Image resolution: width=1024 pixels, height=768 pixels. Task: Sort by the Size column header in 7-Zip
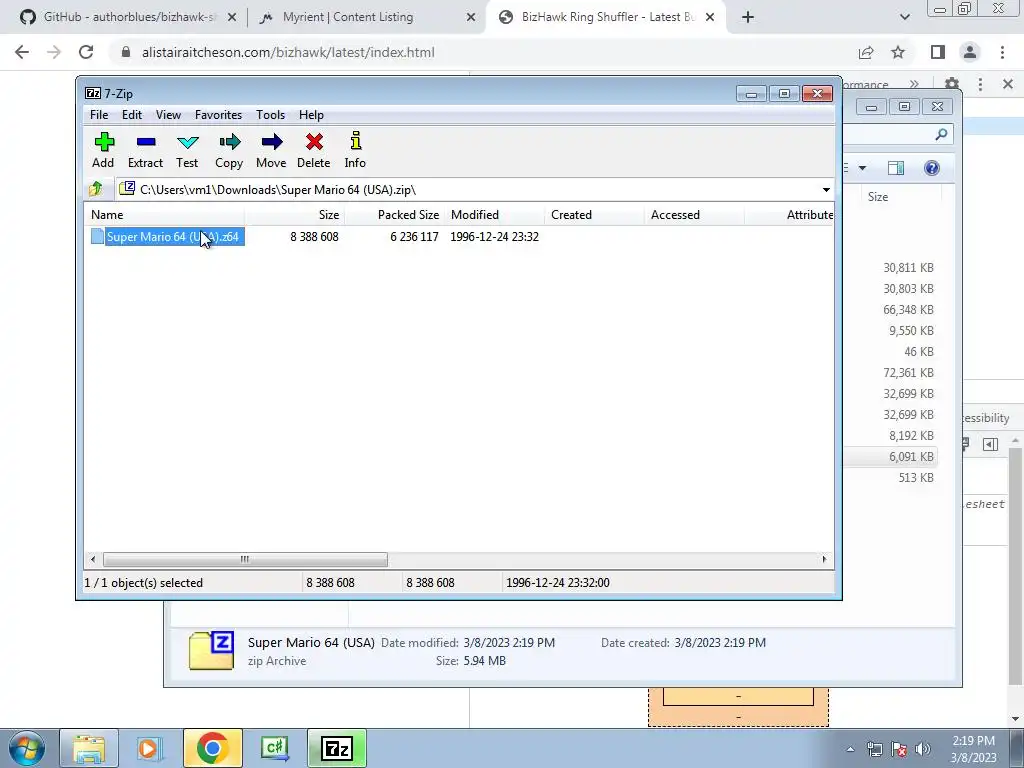click(x=295, y=215)
